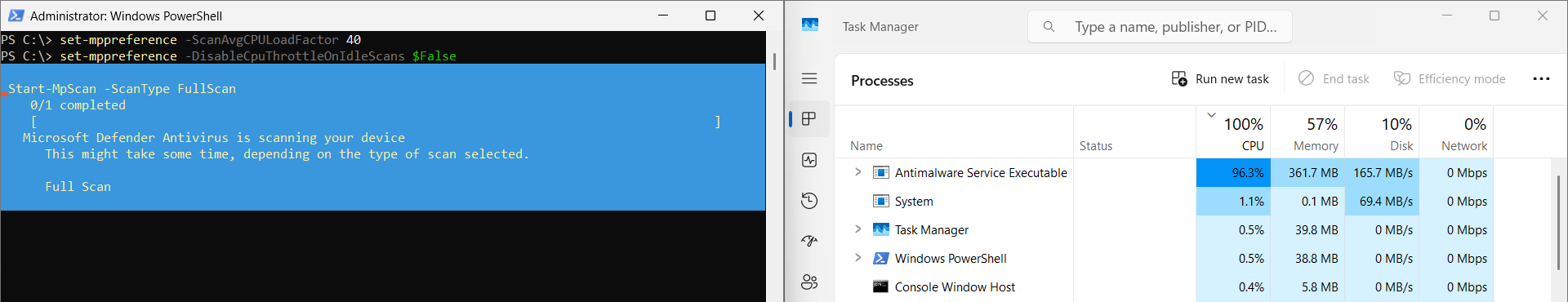Open the Task Manager hamburger navigation menu
Screen dimensions: 1568x302
tap(809, 78)
